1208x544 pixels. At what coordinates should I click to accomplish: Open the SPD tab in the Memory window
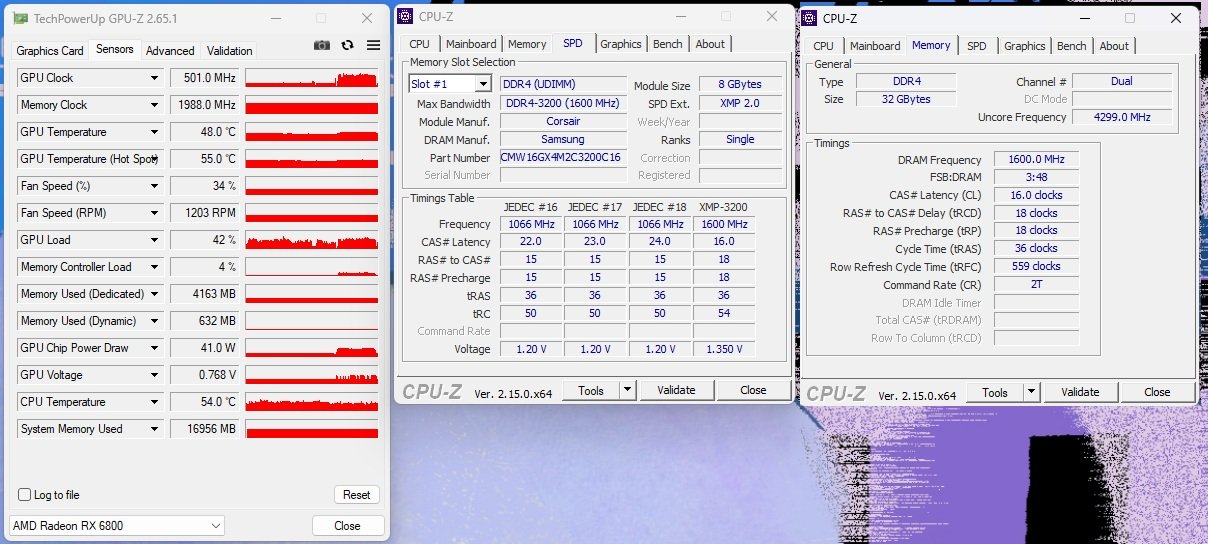977,46
